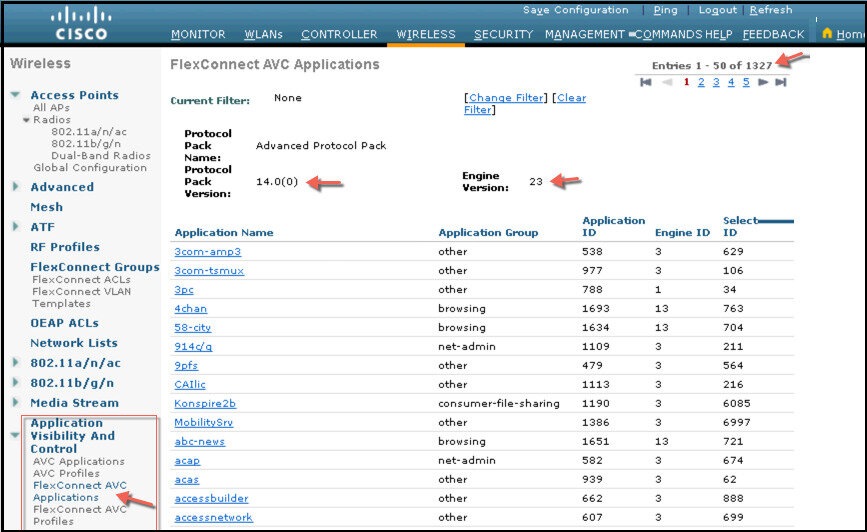
Task: Go to next page of entries
Action: 763,82
